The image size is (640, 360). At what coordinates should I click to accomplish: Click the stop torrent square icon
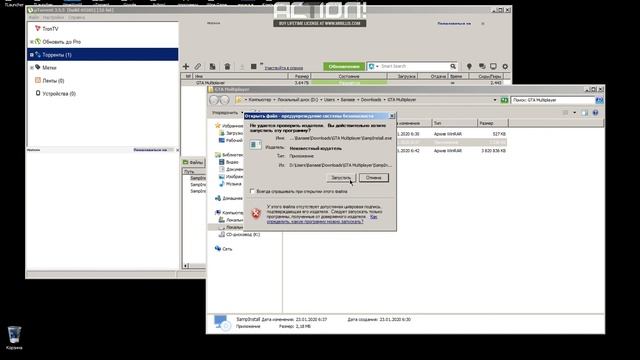[253, 66]
